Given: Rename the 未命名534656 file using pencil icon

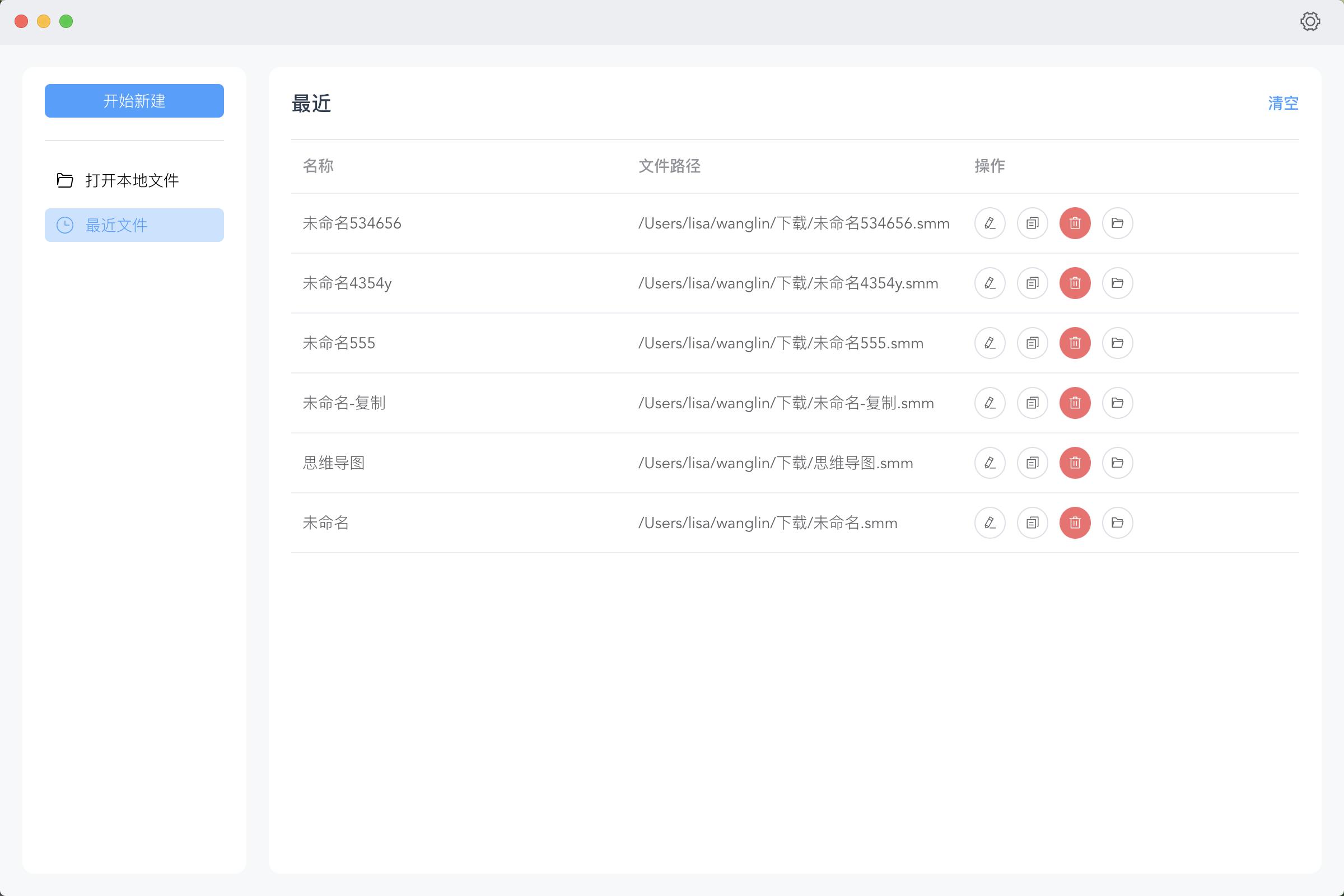Looking at the screenshot, I should [x=990, y=223].
